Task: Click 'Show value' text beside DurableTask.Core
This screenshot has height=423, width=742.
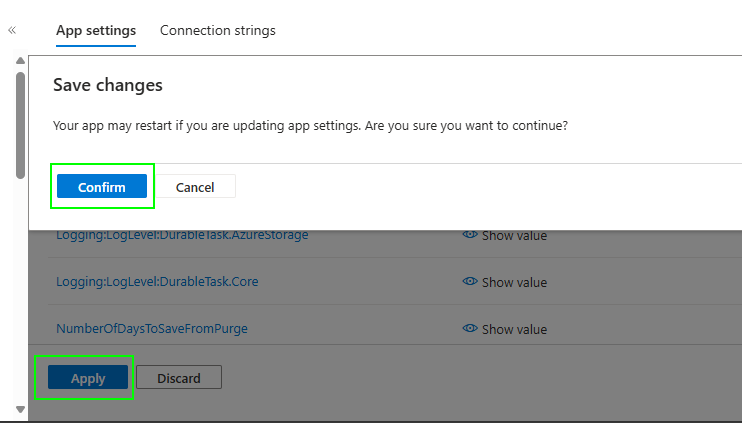Action: 514,282
